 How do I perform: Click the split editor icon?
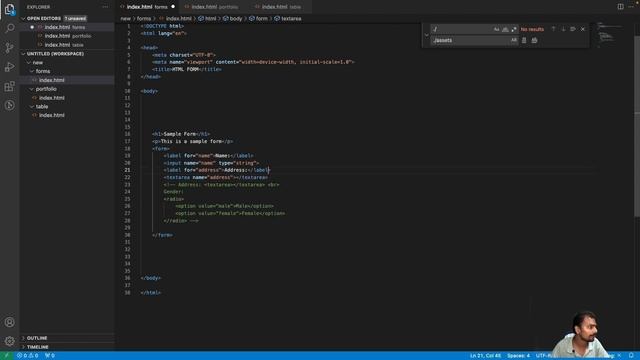(x=620, y=7)
